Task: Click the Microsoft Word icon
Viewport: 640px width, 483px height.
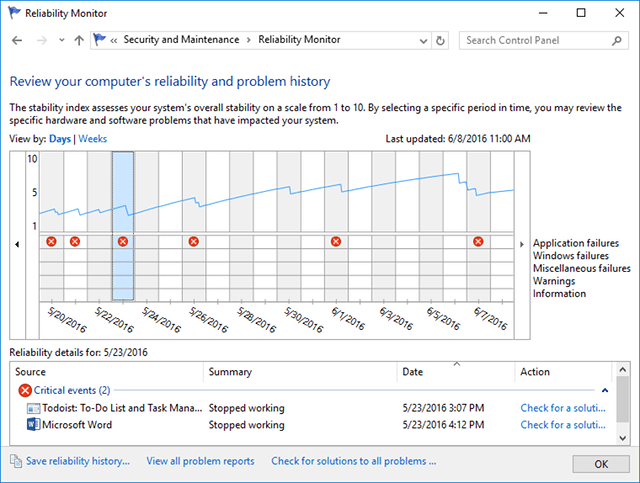Action: pos(33,425)
